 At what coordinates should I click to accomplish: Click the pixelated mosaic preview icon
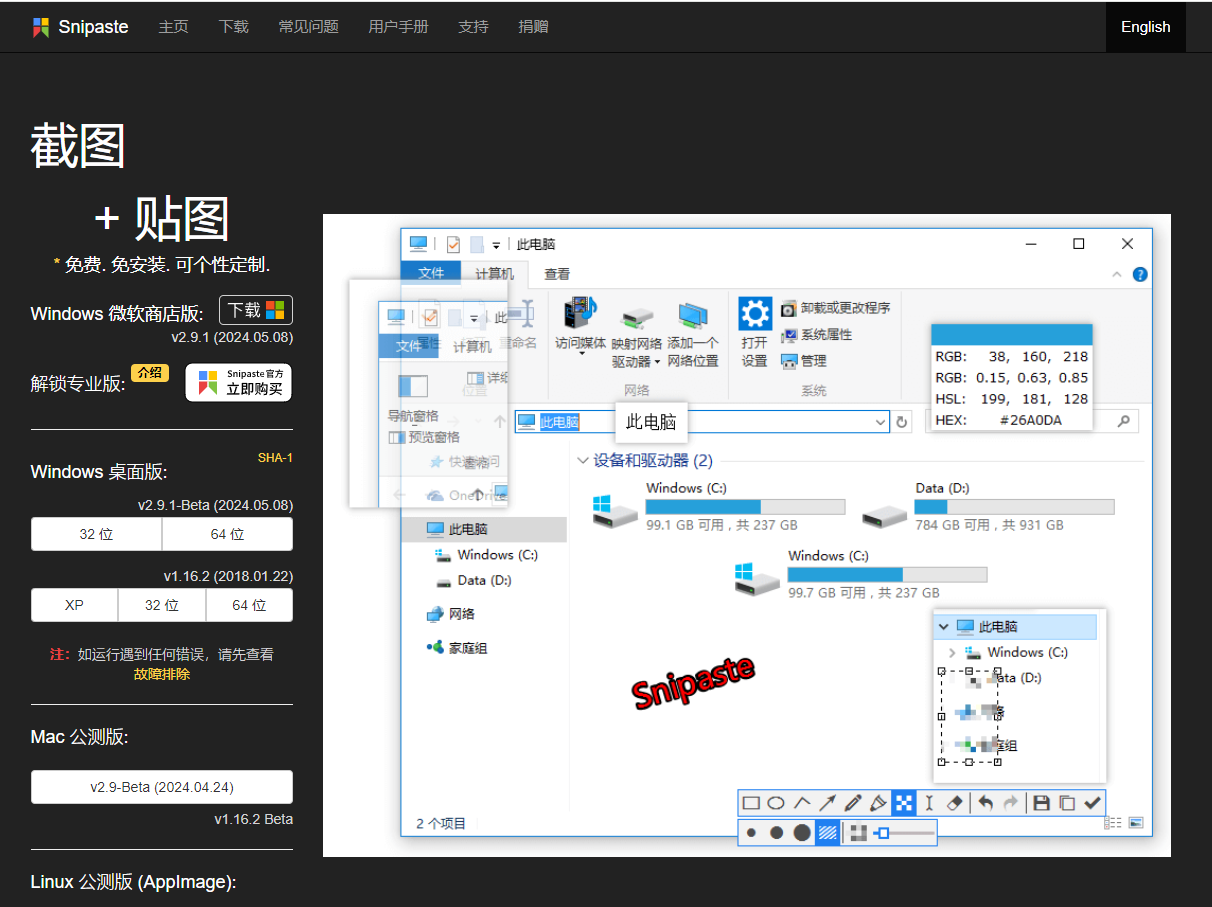pyautogui.click(x=857, y=833)
